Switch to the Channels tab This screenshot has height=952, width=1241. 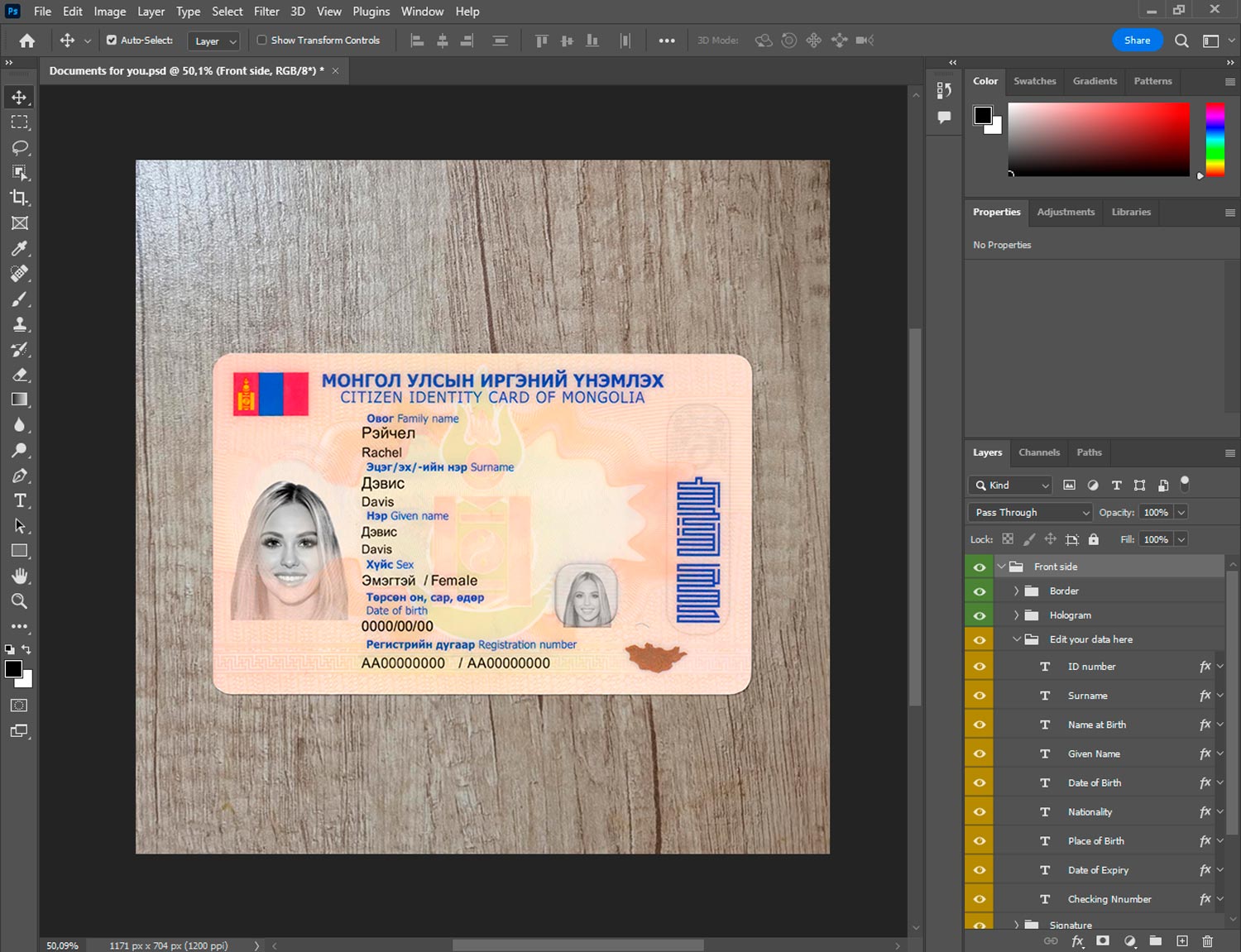point(1038,452)
